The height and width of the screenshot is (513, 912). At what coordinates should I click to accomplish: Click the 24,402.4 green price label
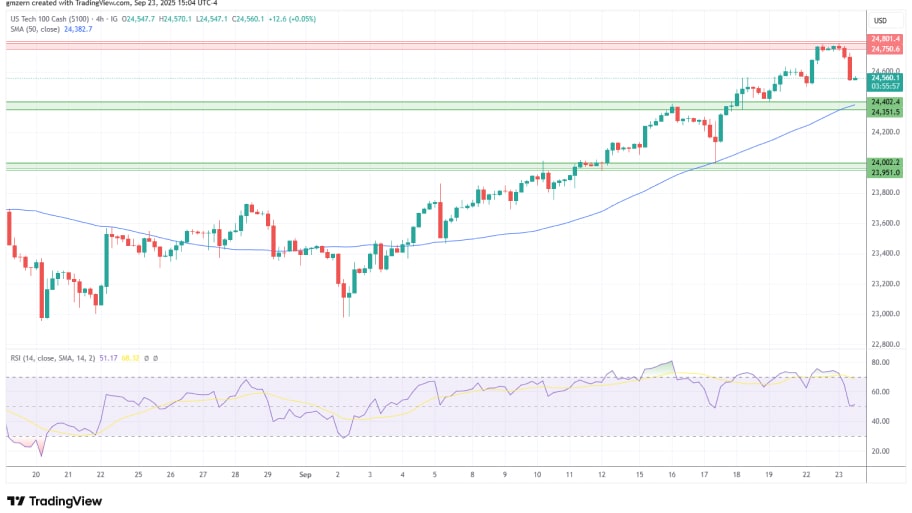(885, 102)
